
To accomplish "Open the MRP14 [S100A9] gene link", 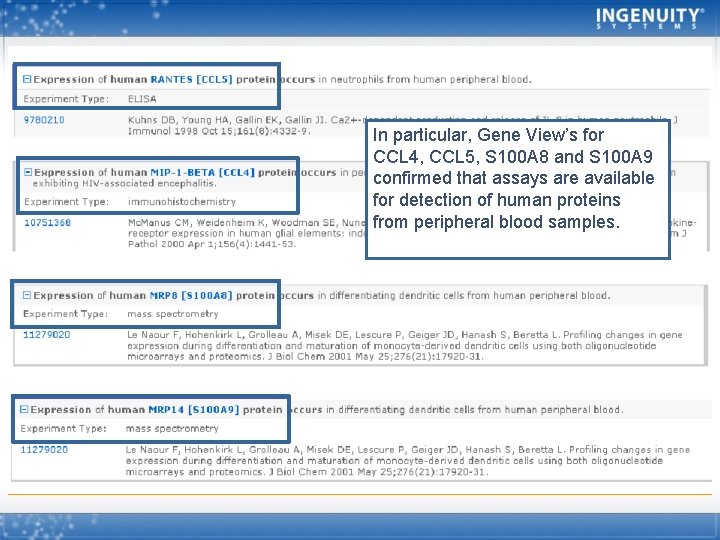I will pyautogui.click(x=194, y=410).
